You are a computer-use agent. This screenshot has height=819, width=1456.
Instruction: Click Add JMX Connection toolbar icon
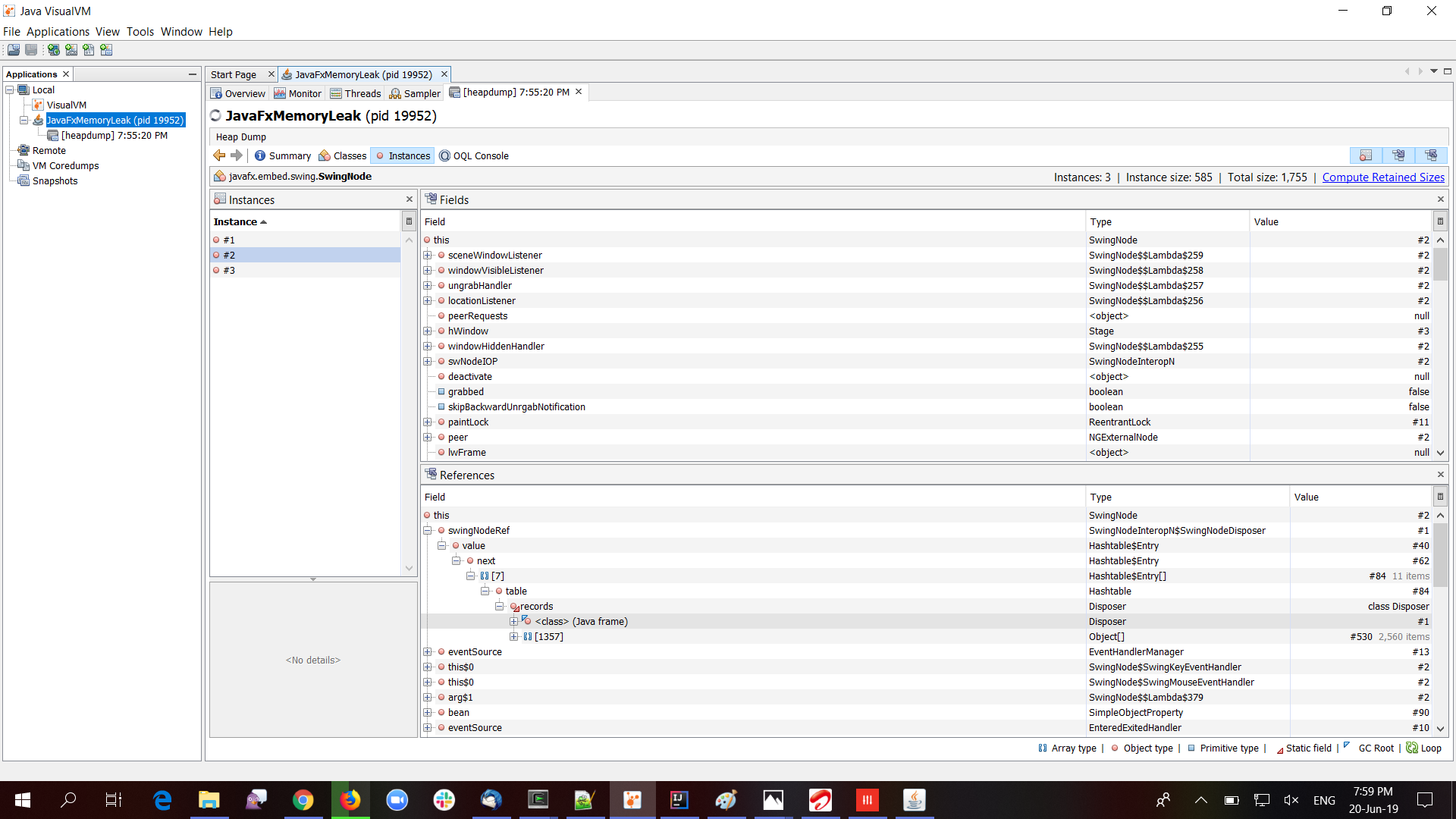pos(71,50)
